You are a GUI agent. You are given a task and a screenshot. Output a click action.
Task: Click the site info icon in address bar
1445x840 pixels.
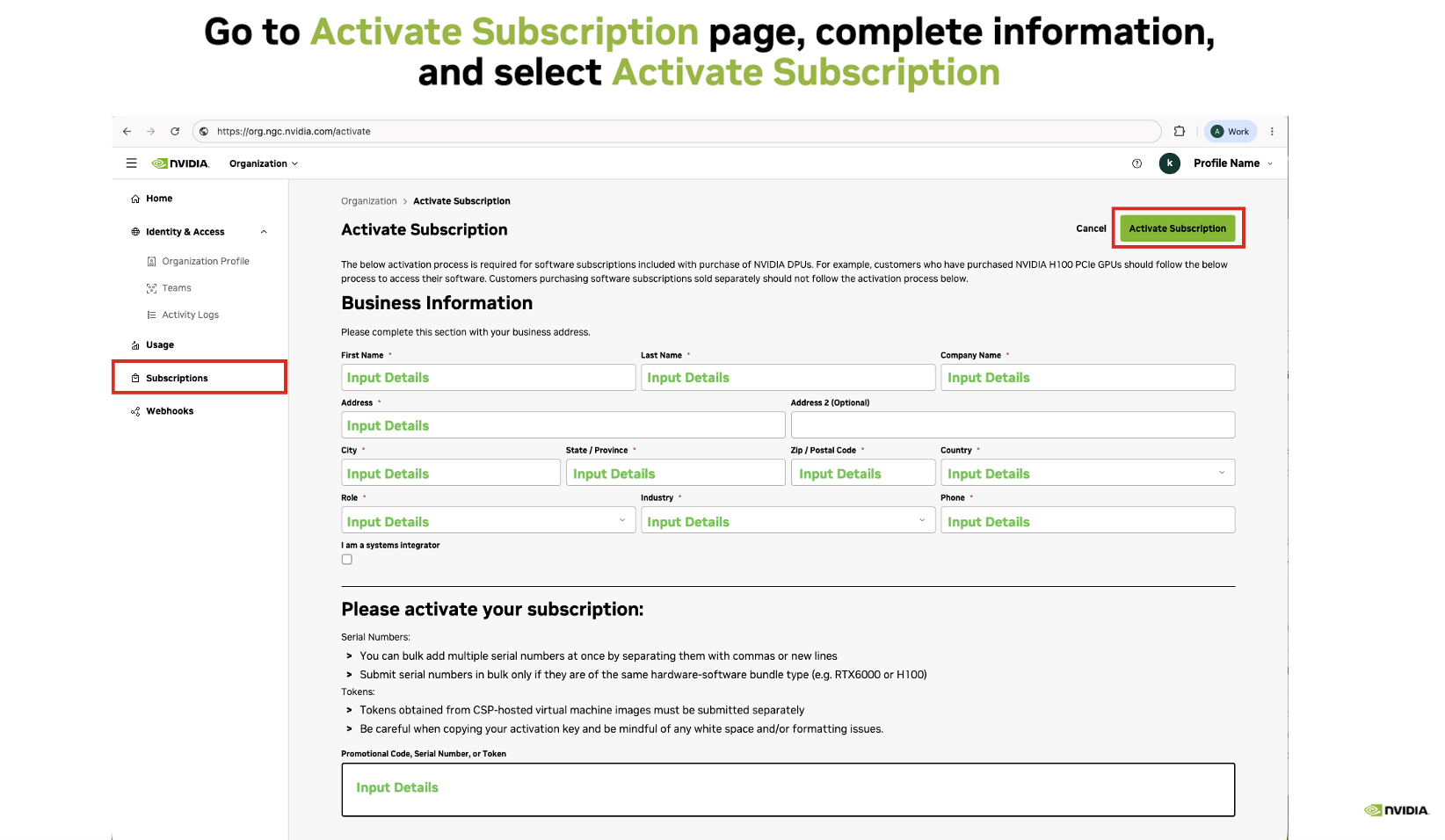204,132
